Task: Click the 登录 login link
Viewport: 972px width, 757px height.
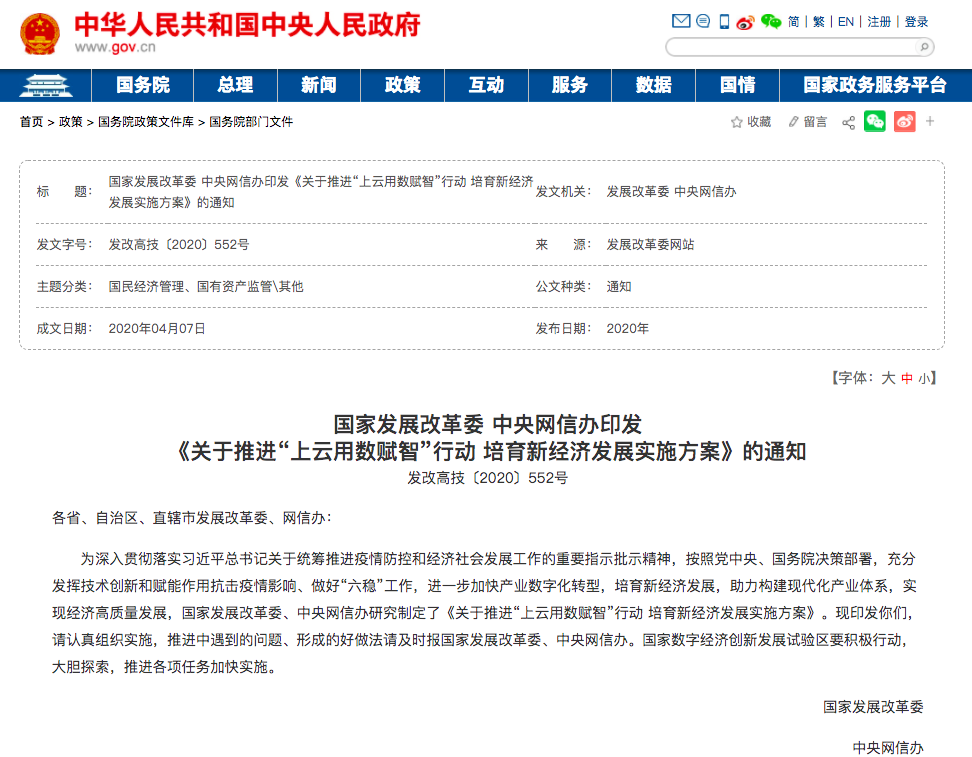Action: [x=916, y=21]
